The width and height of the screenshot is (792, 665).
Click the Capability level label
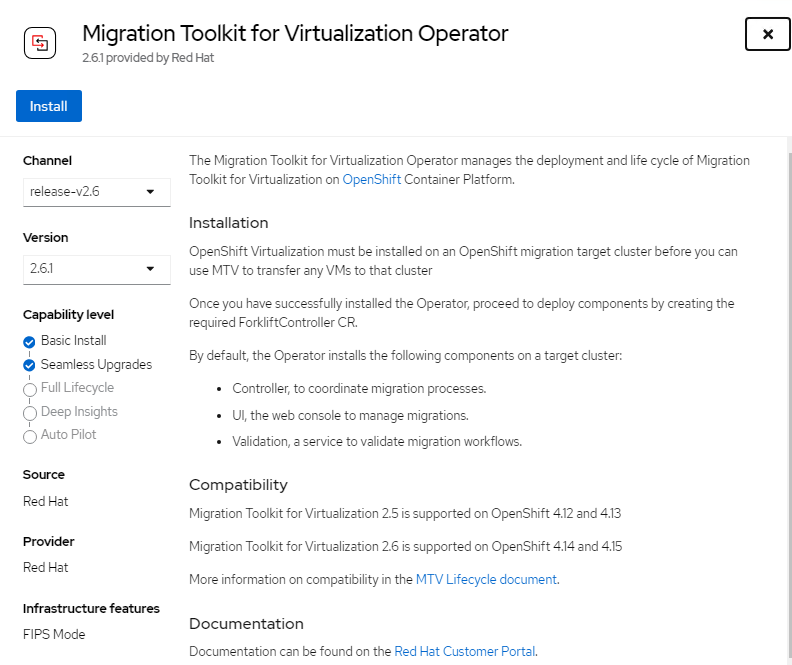pyautogui.click(x=68, y=315)
